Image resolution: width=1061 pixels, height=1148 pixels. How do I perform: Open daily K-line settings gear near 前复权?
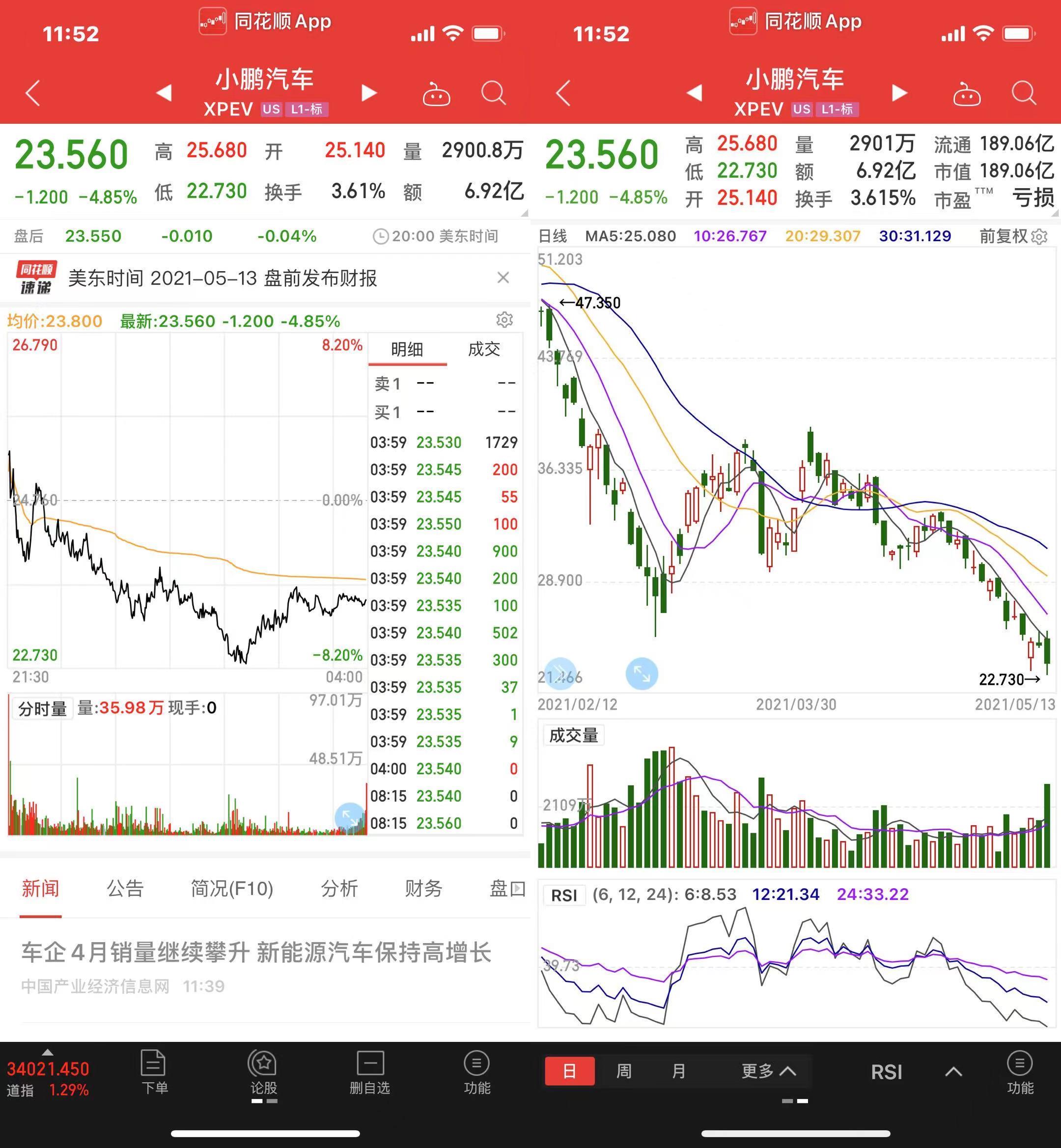pyautogui.click(x=1039, y=236)
